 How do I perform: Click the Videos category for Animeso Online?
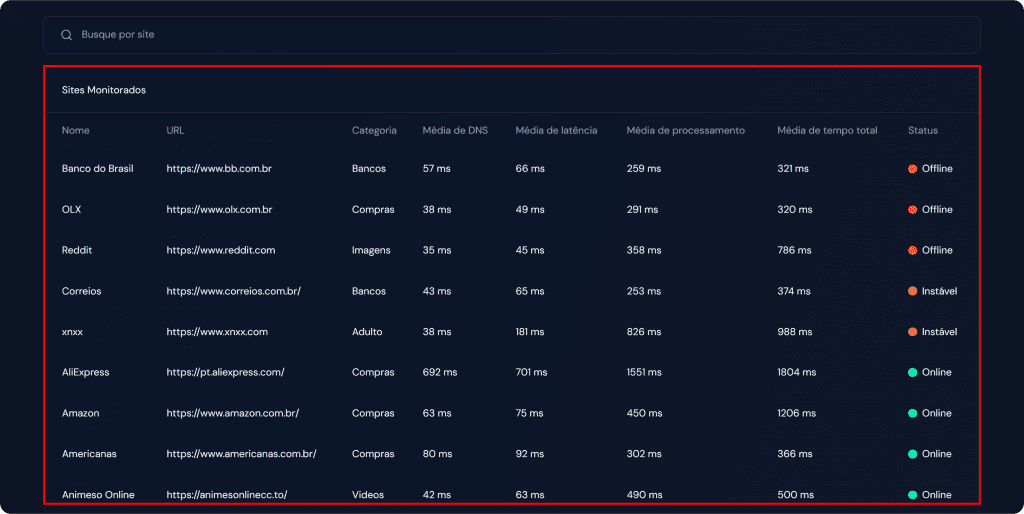(x=368, y=495)
